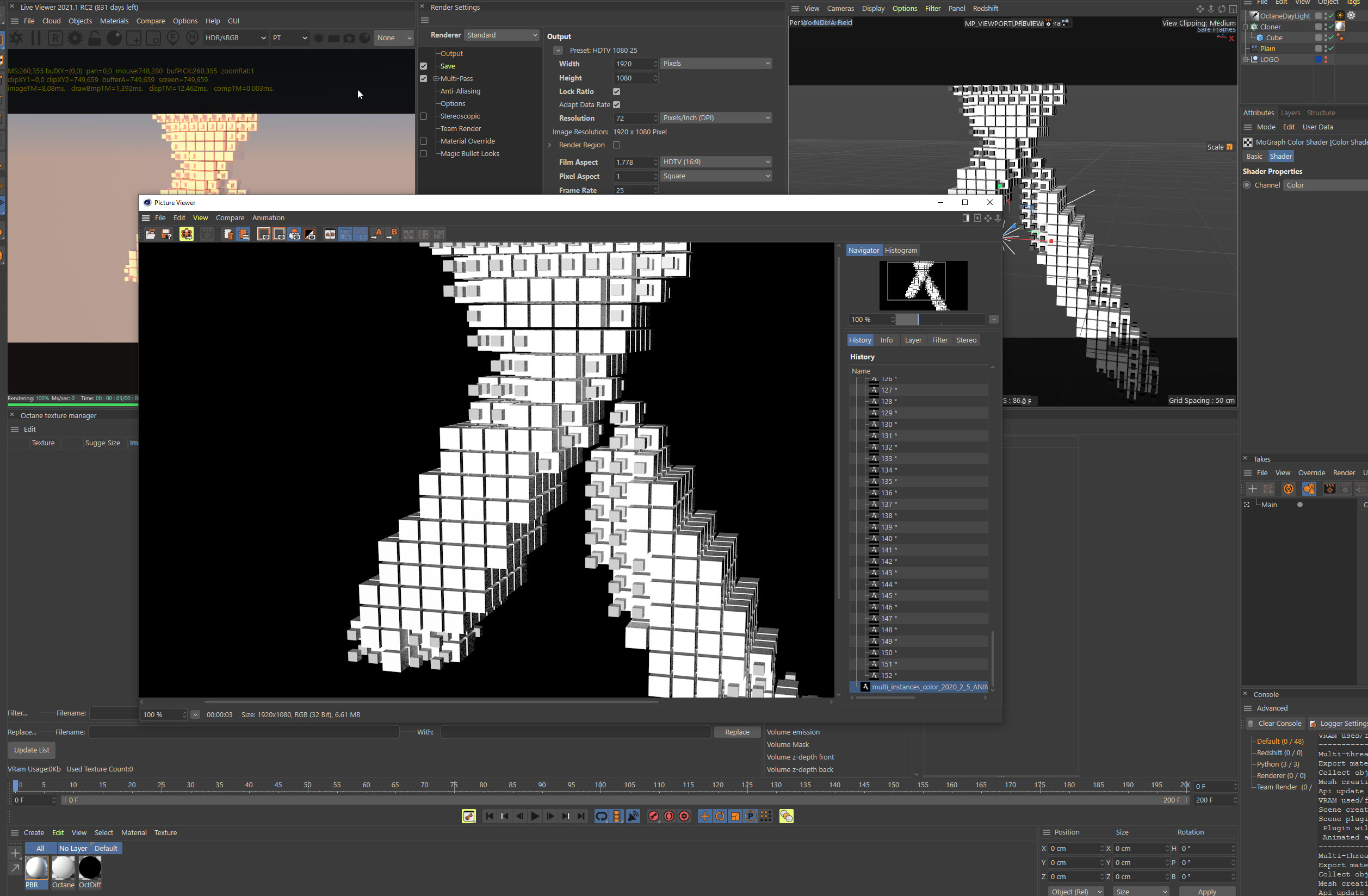Click the Set as A compare icon

pyautogui.click(x=377, y=234)
